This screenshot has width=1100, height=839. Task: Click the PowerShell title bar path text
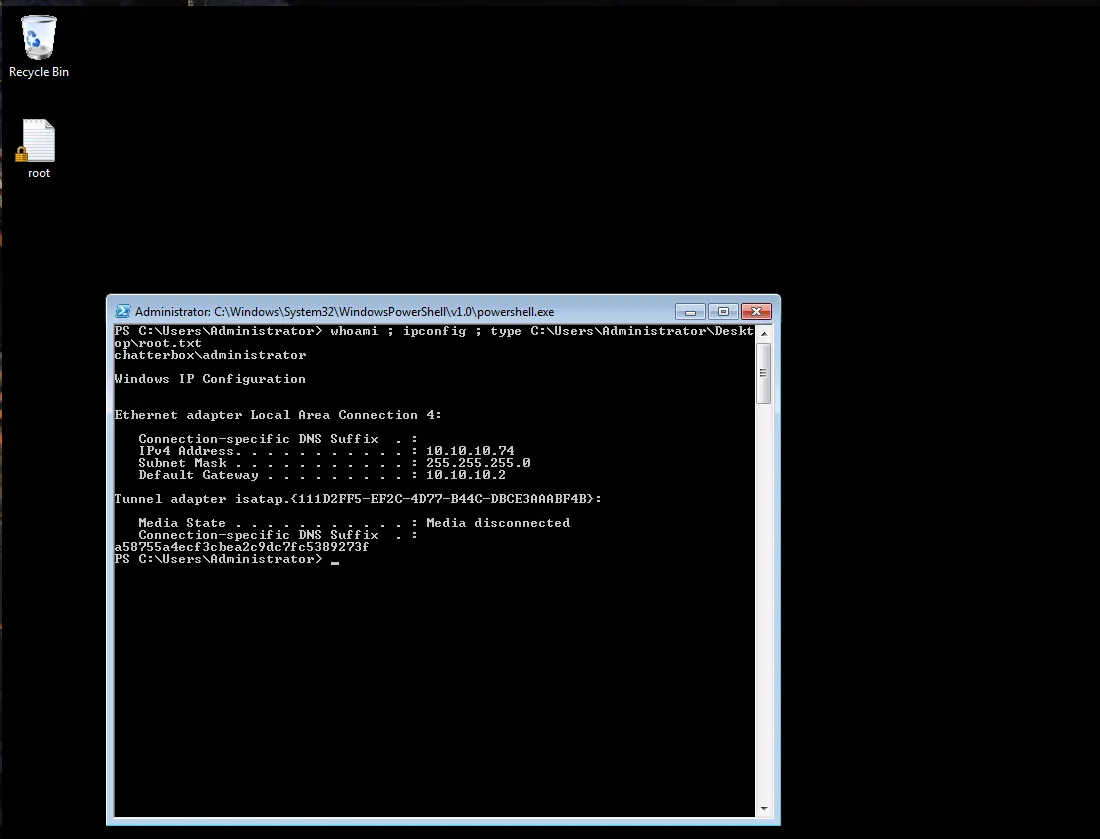tap(344, 312)
